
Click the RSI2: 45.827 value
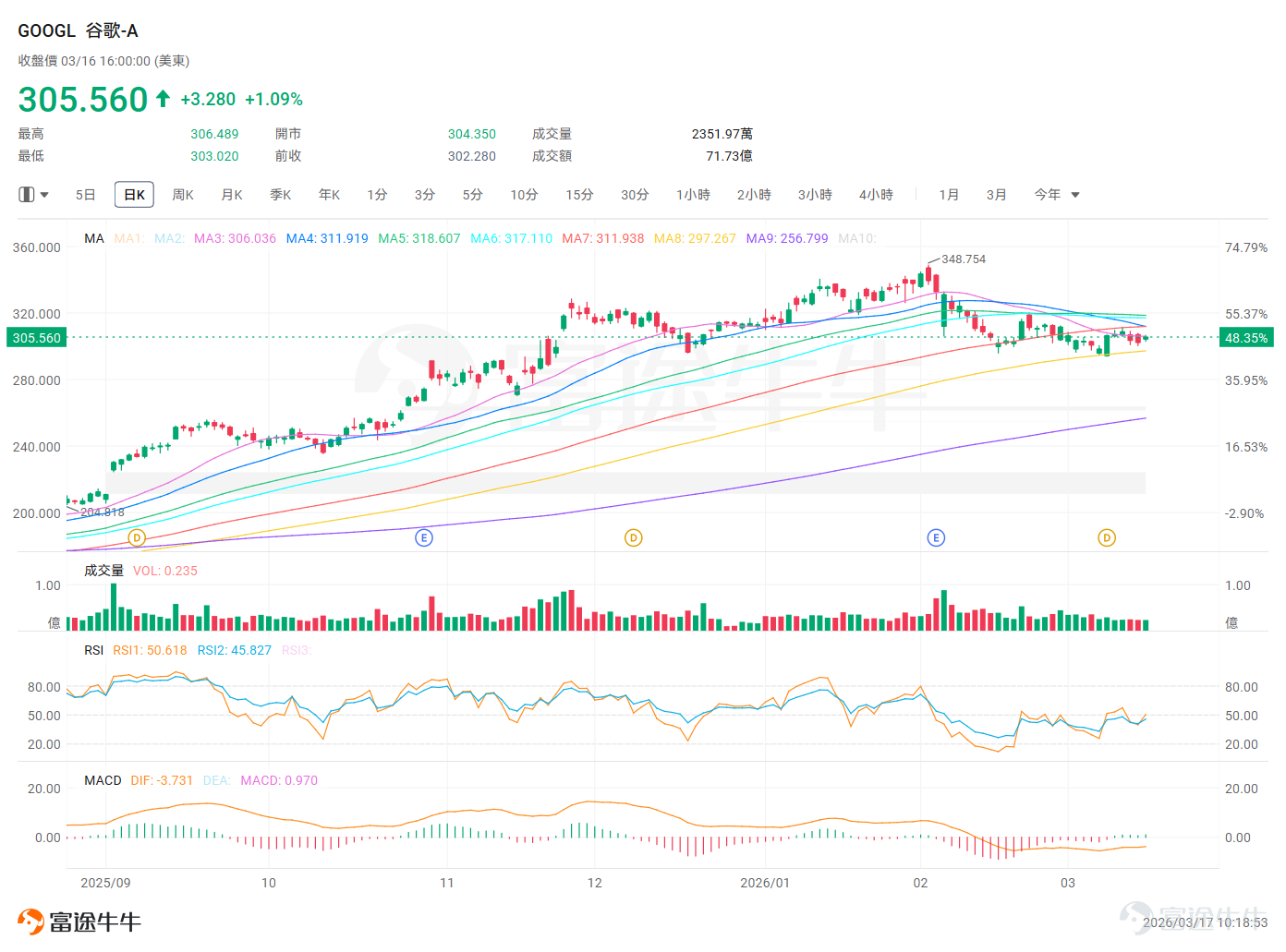point(235,650)
